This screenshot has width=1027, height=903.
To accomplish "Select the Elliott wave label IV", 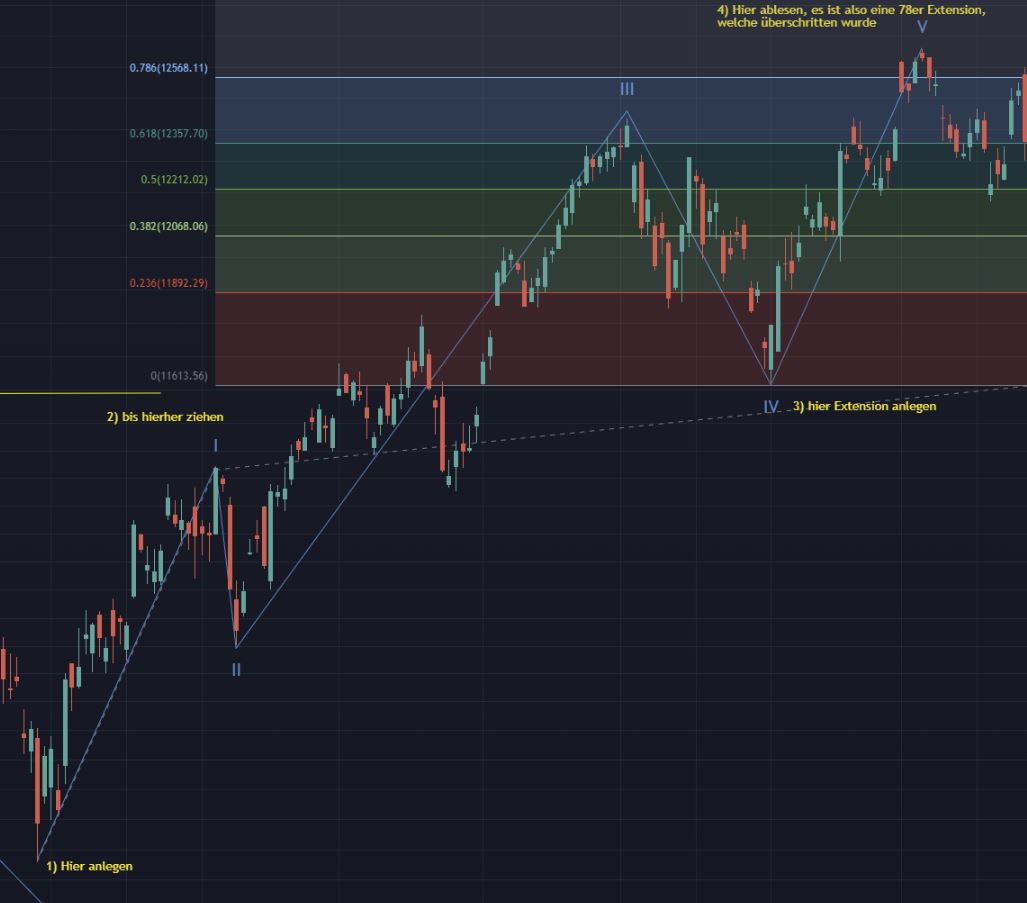I will pos(772,407).
